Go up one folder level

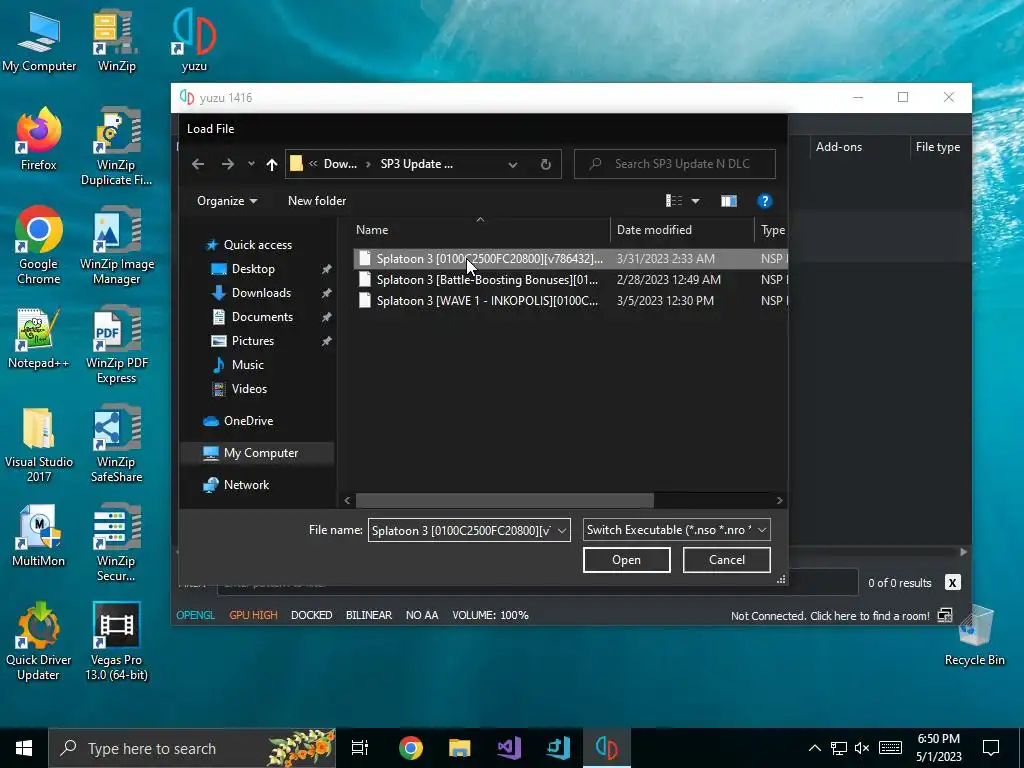pyautogui.click(x=272, y=164)
